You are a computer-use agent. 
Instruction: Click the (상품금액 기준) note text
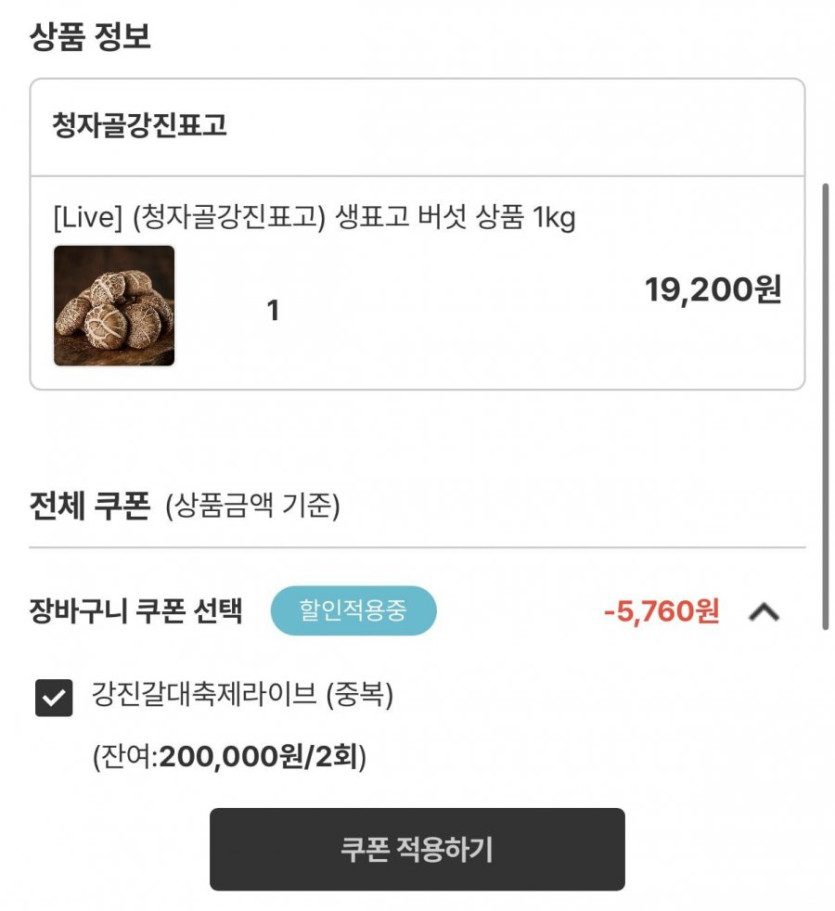point(252,506)
